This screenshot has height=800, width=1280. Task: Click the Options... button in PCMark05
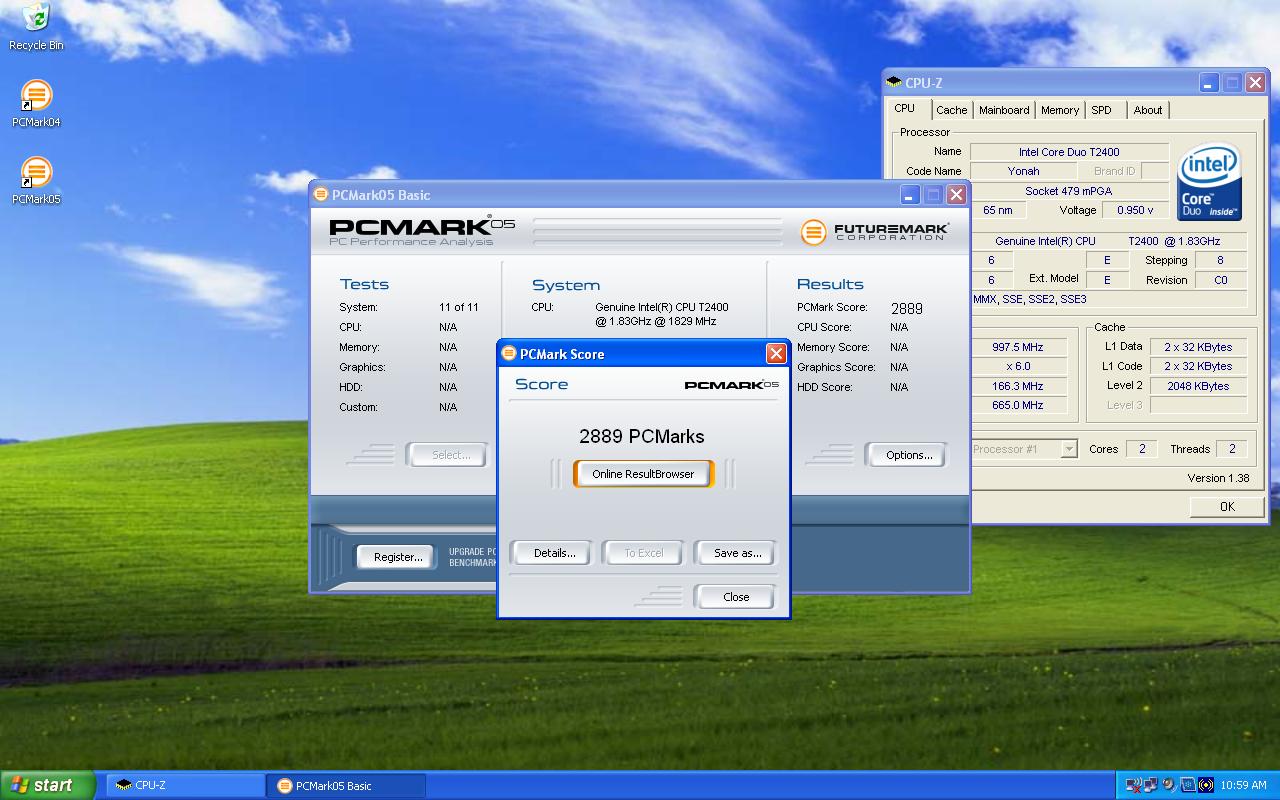(908, 455)
